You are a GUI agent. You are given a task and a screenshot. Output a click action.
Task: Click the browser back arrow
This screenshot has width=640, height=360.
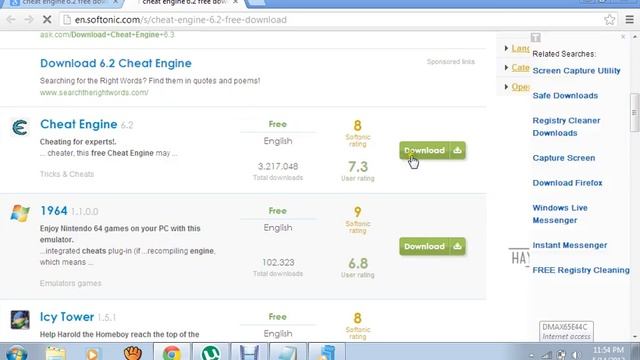[11, 20]
